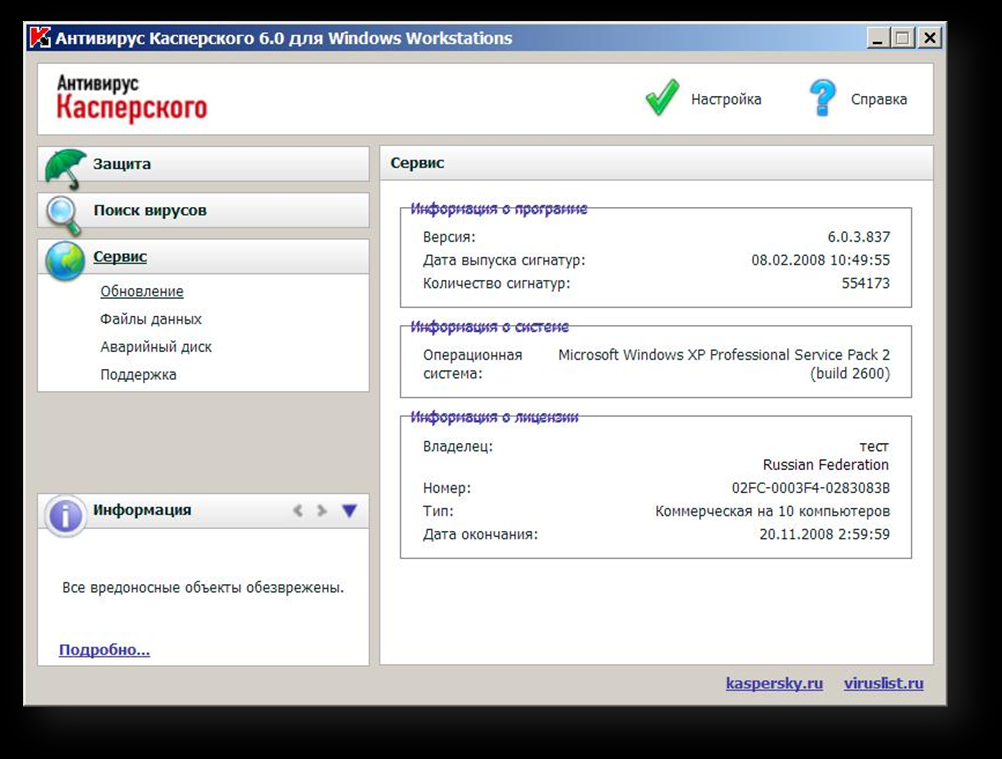Open Аварийный диск item
Image resolution: width=1002 pixels, height=759 pixels.
[x=156, y=347]
